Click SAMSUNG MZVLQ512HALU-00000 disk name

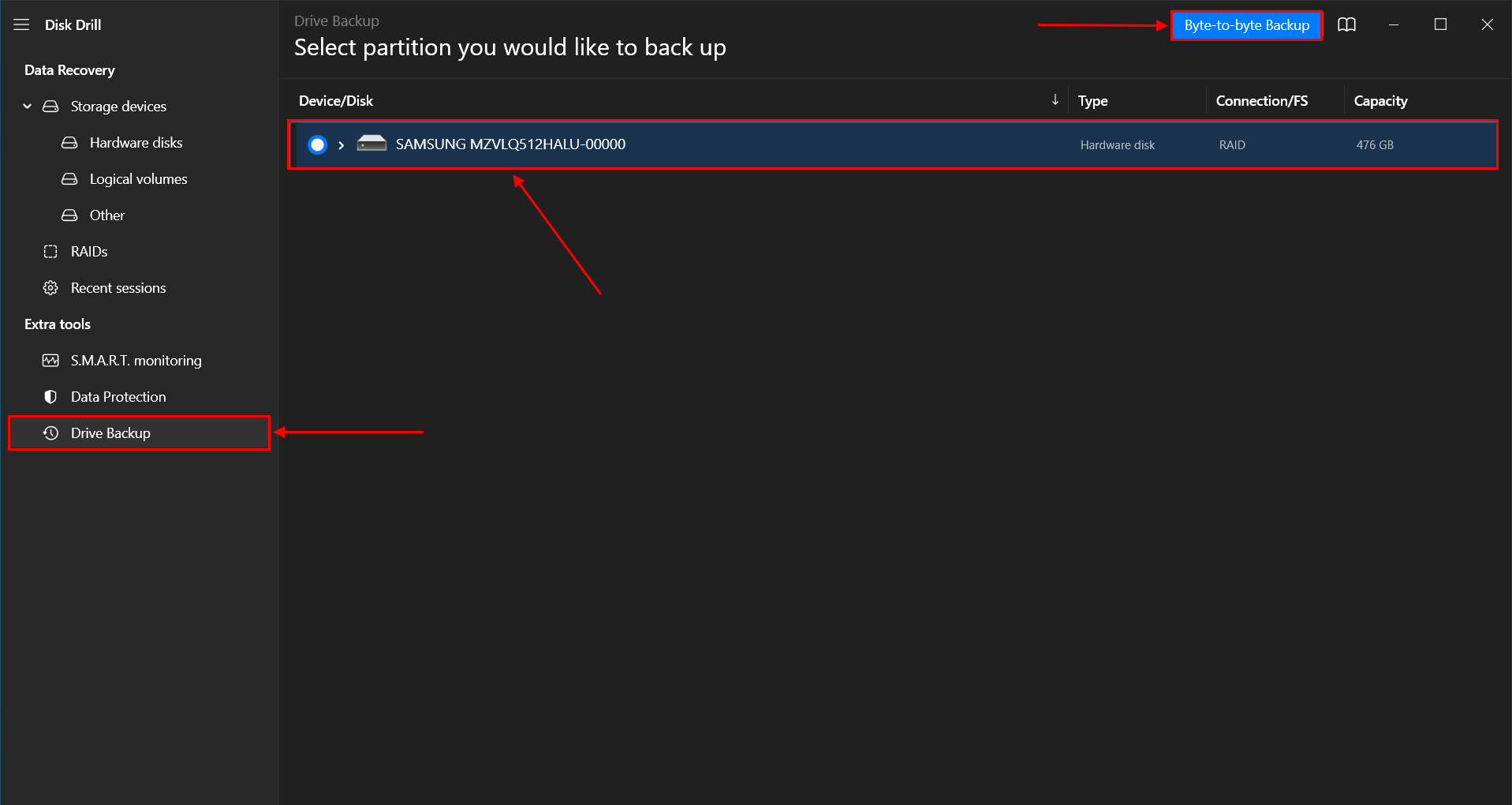coord(510,144)
